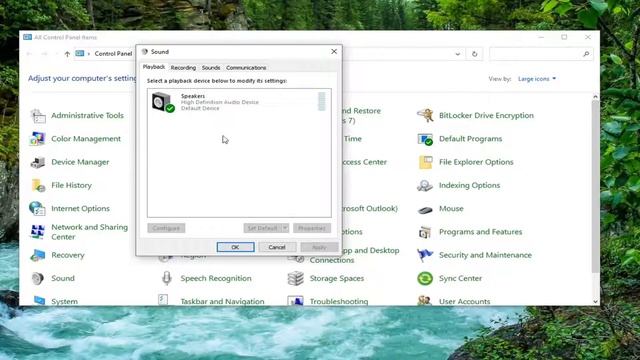Open Programs and Features icon
The height and width of the screenshot is (360, 640).
424,232
